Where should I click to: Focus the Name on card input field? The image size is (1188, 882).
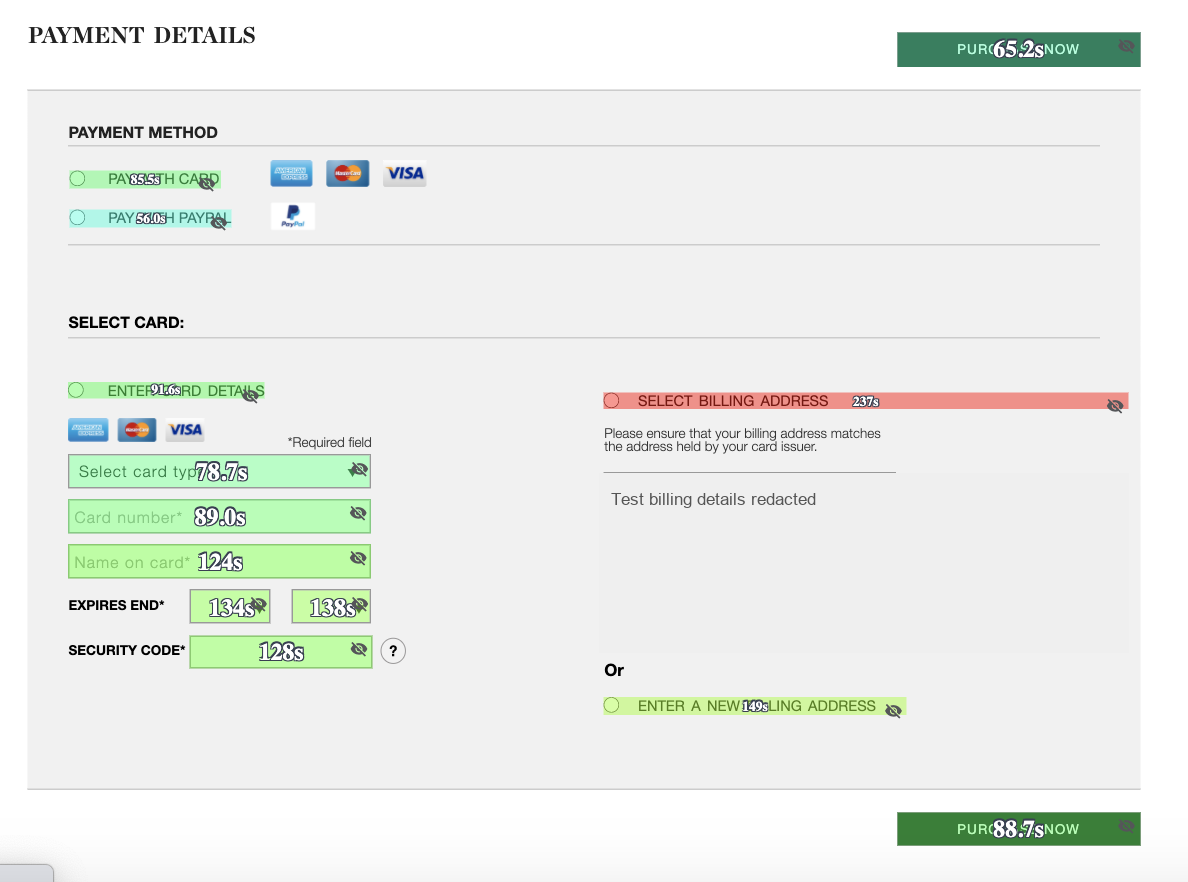tap(219, 561)
